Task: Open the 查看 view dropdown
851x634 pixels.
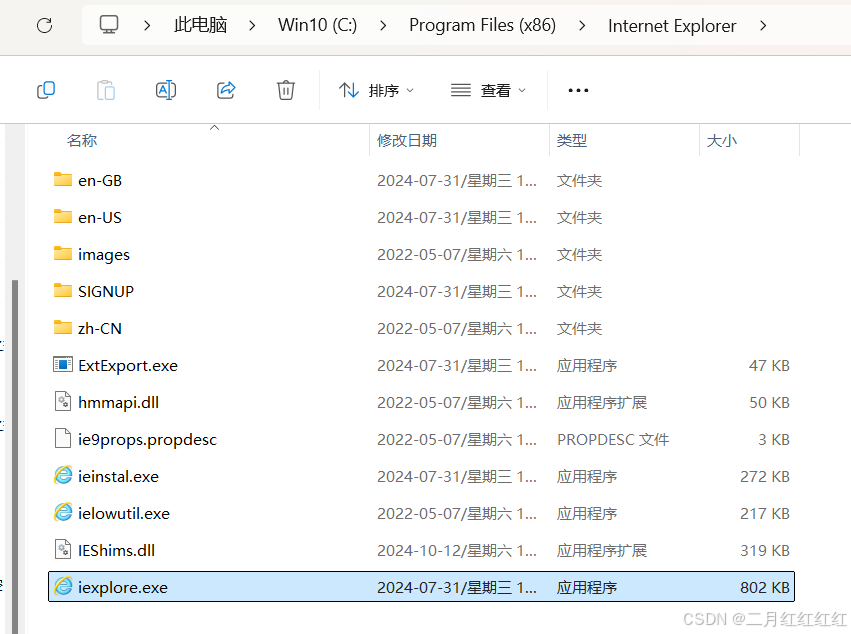Action: pos(488,90)
